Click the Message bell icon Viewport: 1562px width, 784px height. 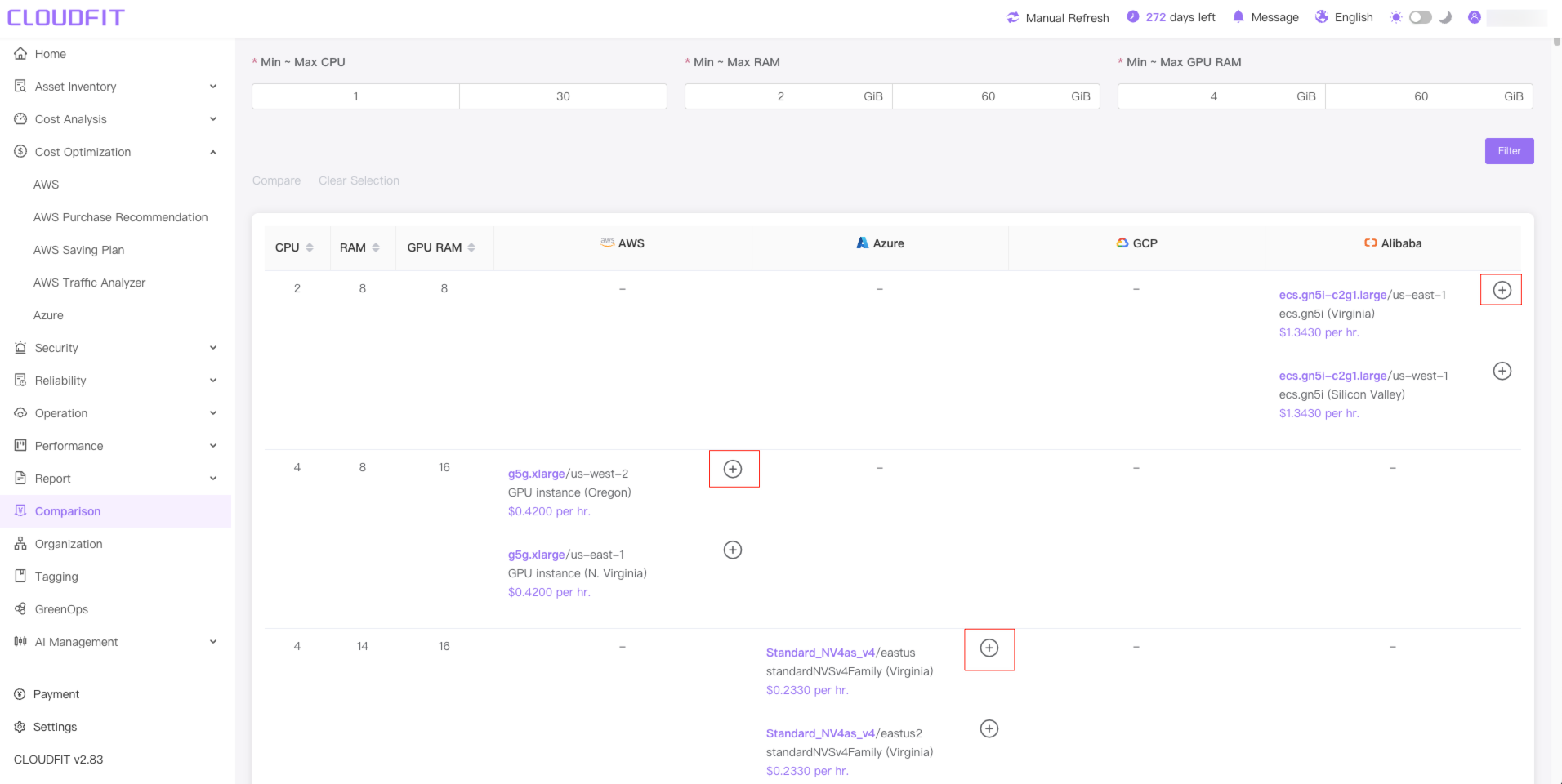pos(1238,16)
